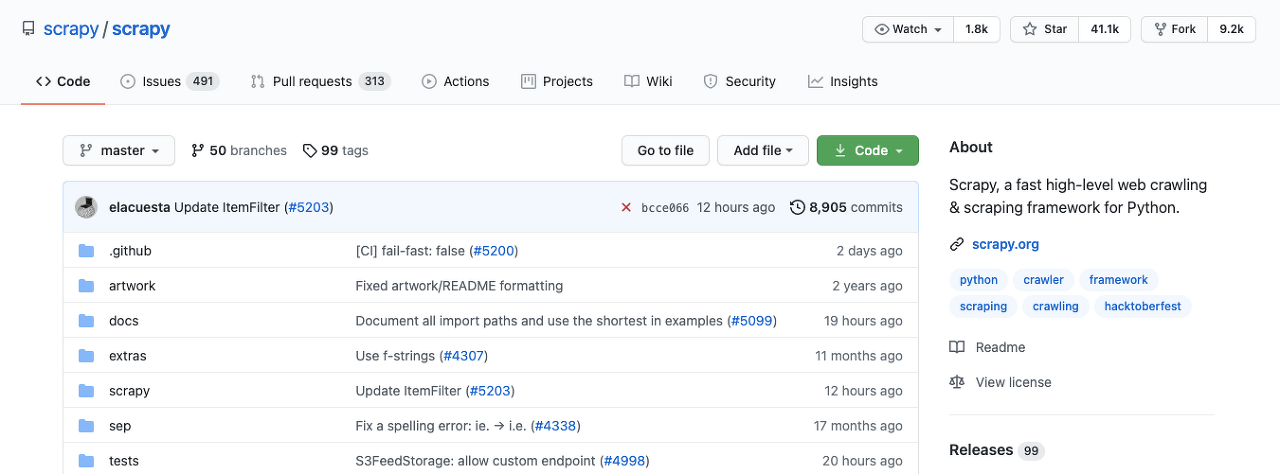This screenshot has height=474, width=1280.
Task: Click the crawling topic tag
Action: pos(1056,307)
